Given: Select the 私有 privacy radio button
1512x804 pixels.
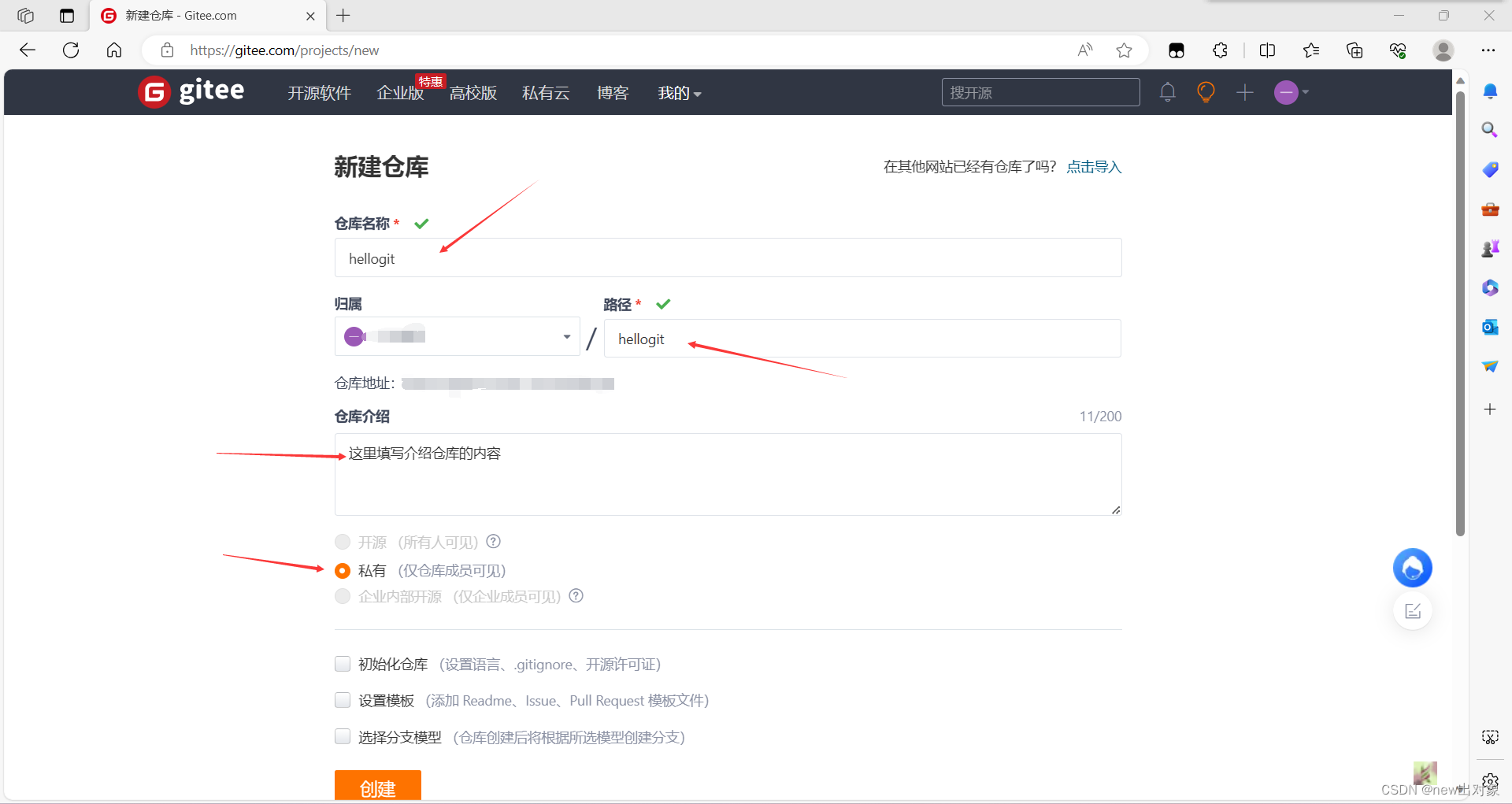Looking at the screenshot, I should 343,570.
